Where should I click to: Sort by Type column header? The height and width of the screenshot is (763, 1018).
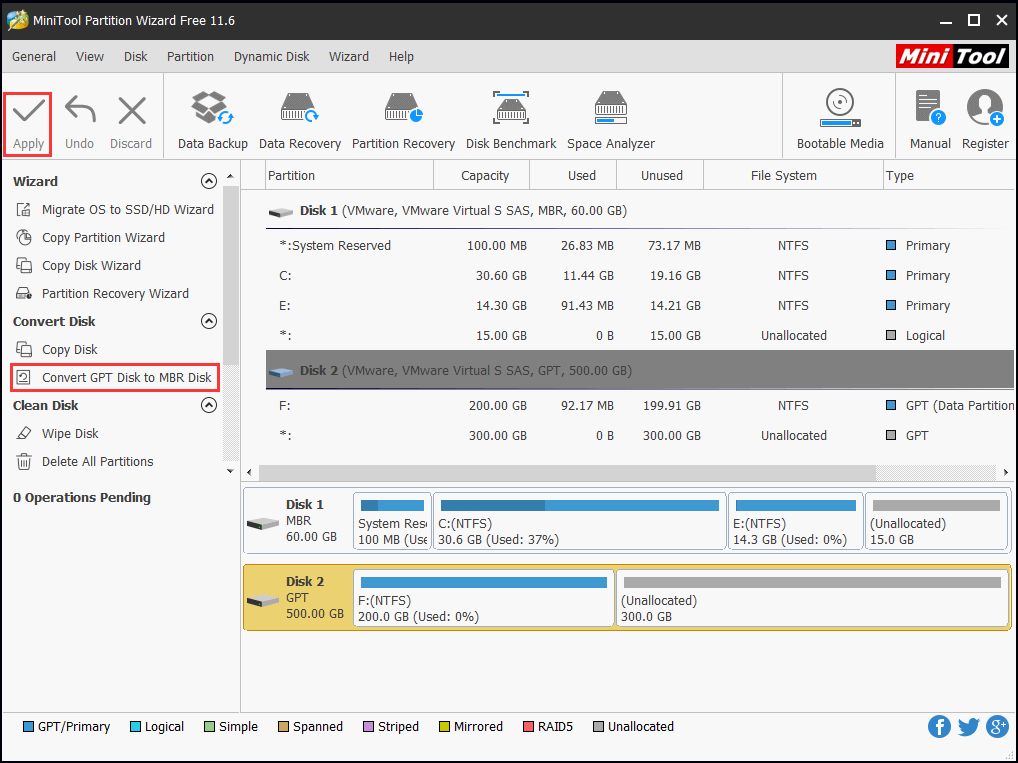pyautogui.click(x=949, y=175)
